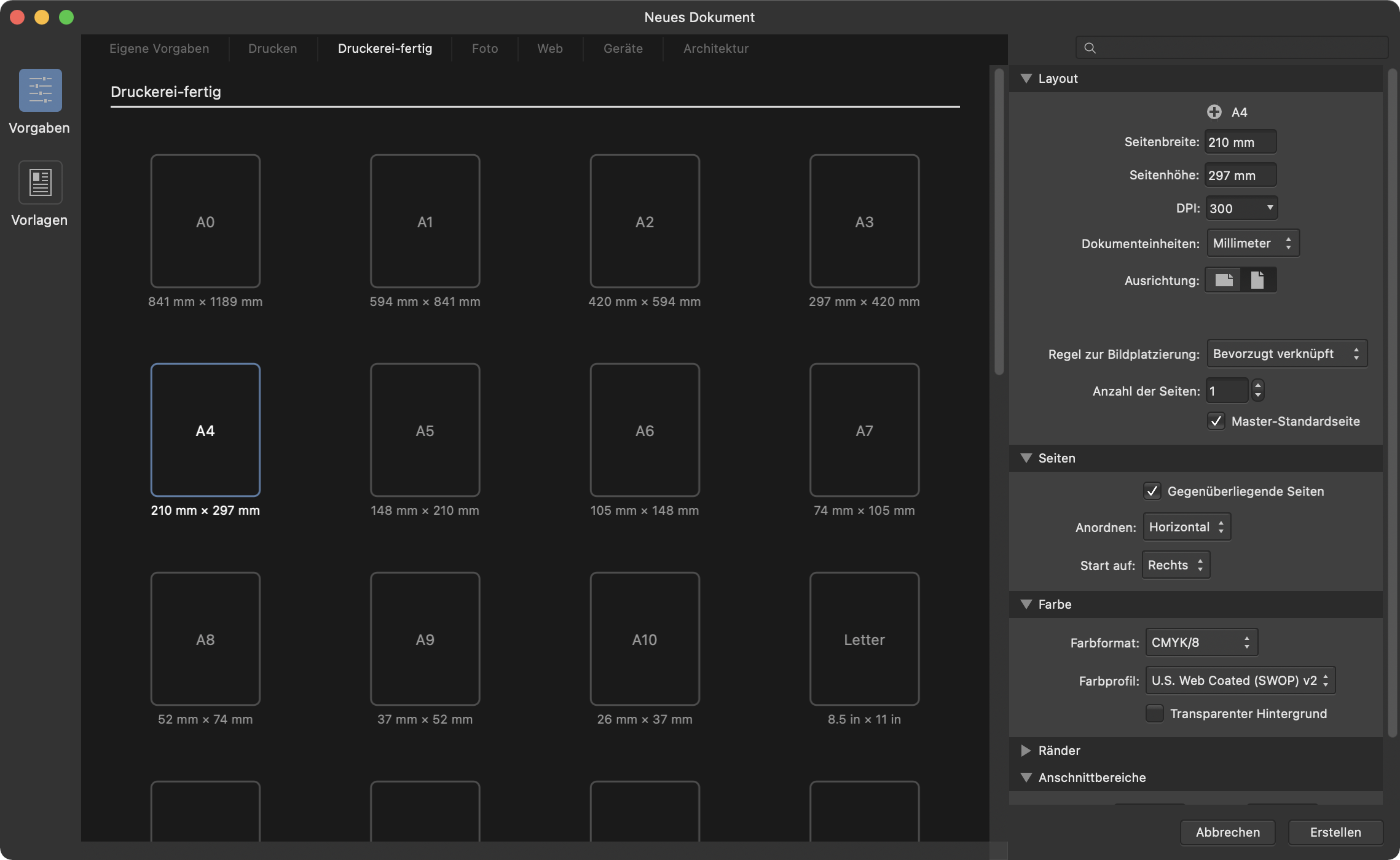Click the Abbrechen button
Screen dimensions: 1400x860
click(x=1228, y=832)
